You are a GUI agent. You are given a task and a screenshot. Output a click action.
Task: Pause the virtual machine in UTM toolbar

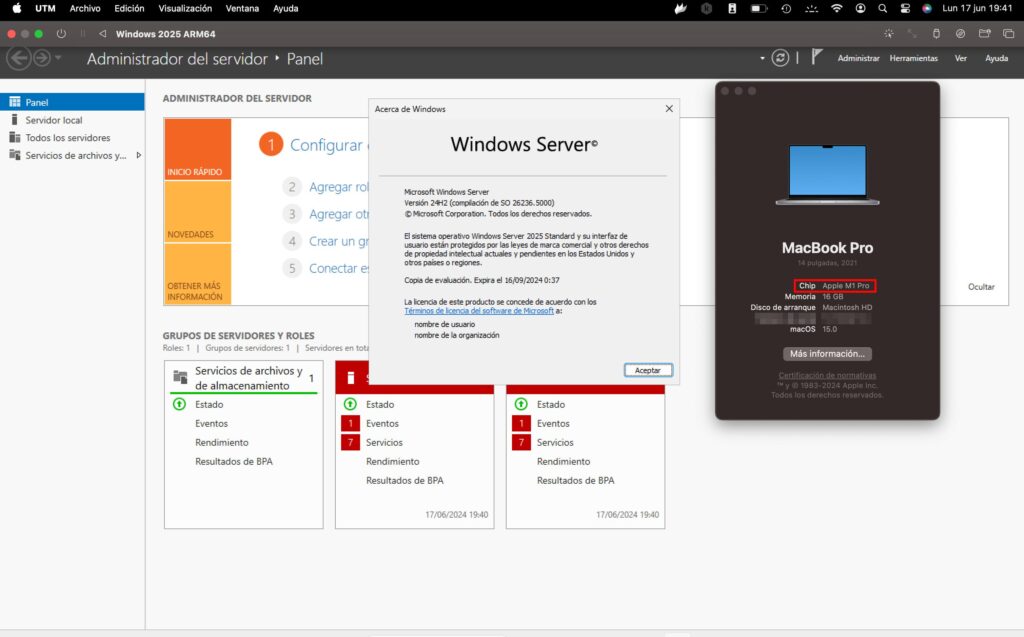[x=83, y=33]
